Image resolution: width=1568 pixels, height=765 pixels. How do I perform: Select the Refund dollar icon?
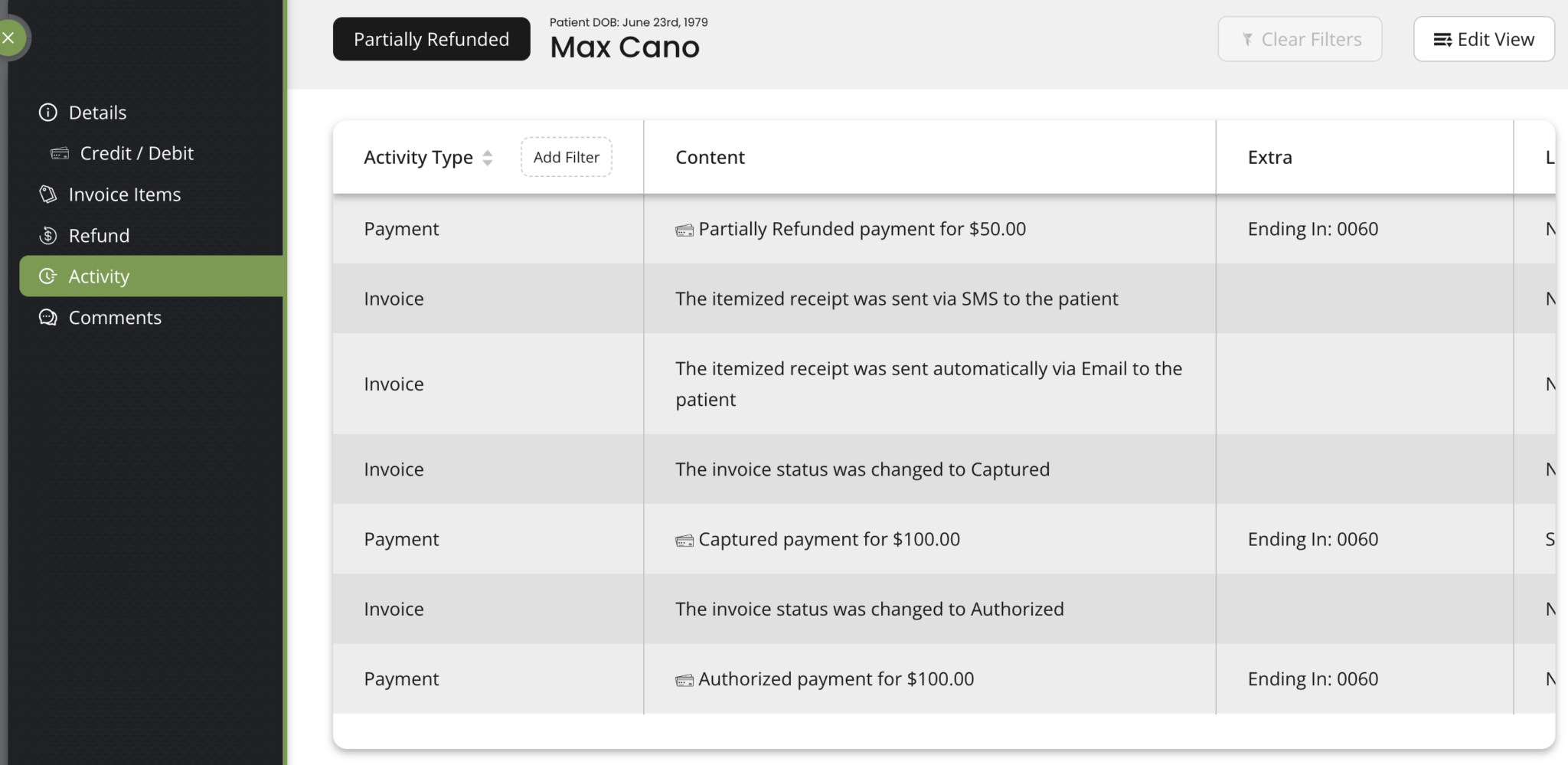click(47, 235)
